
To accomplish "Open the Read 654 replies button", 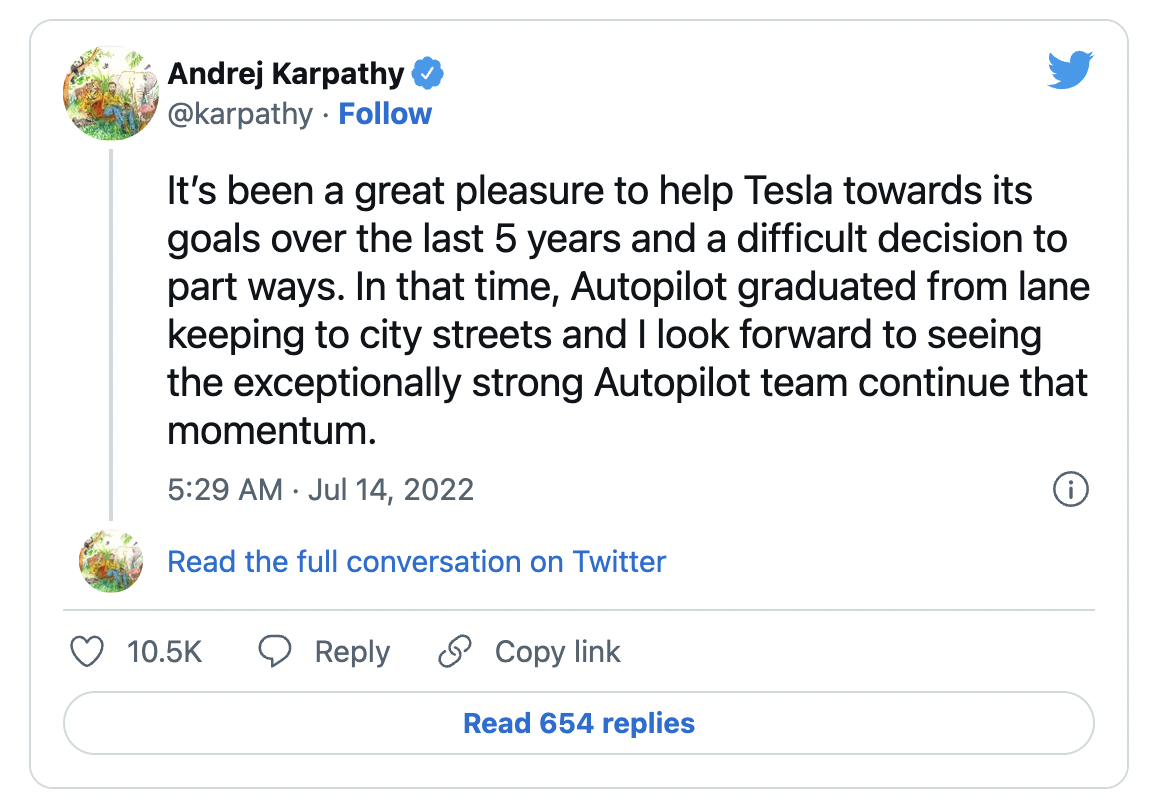I will [x=579, y=723].
